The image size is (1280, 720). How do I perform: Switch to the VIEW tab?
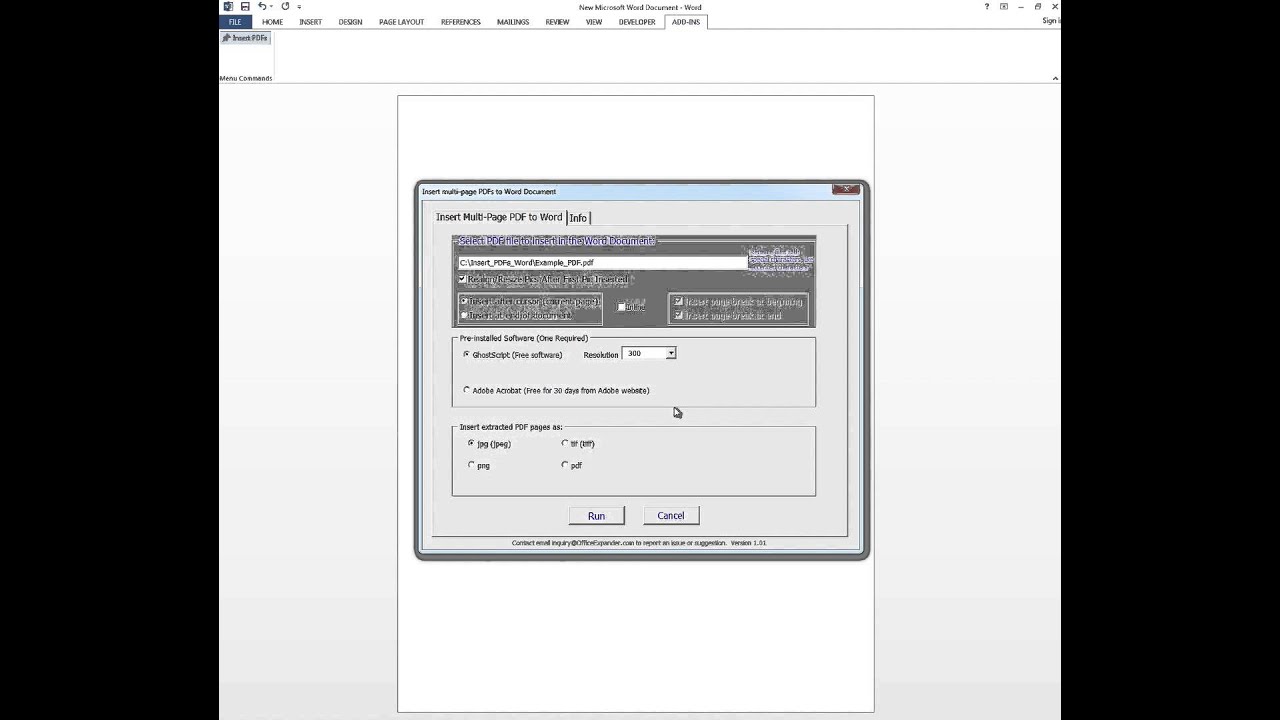pyautogui.click(x=594, y=22)
